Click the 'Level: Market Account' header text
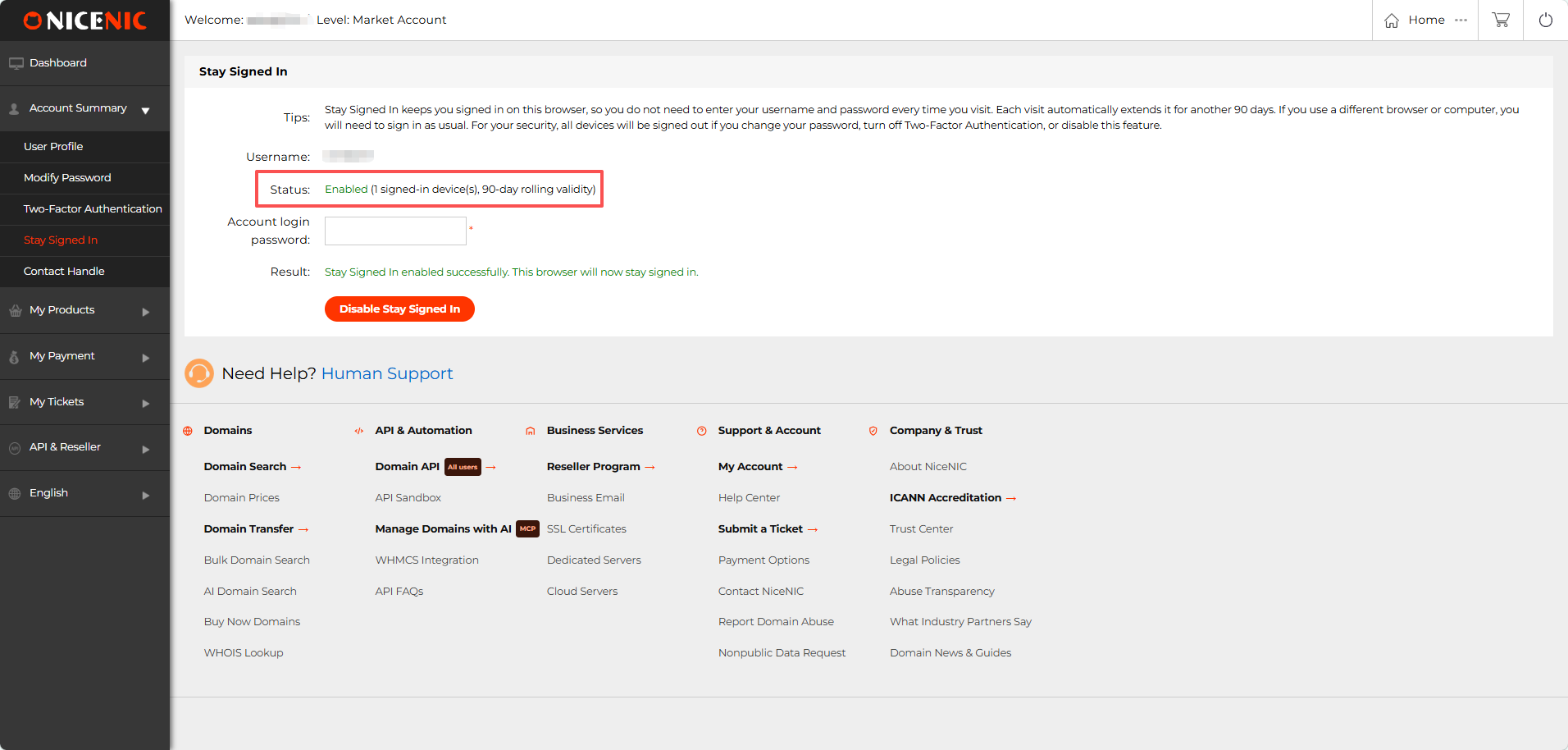 point(381,20)
